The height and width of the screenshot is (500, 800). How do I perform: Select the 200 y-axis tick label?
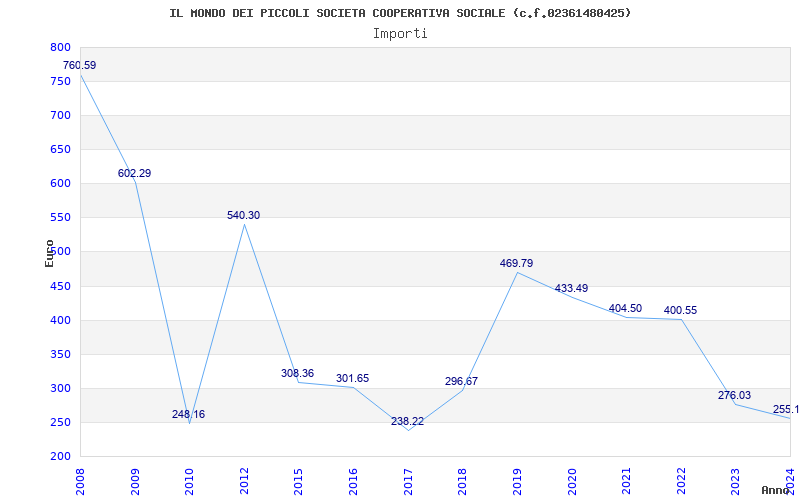[x=60, y=457]
